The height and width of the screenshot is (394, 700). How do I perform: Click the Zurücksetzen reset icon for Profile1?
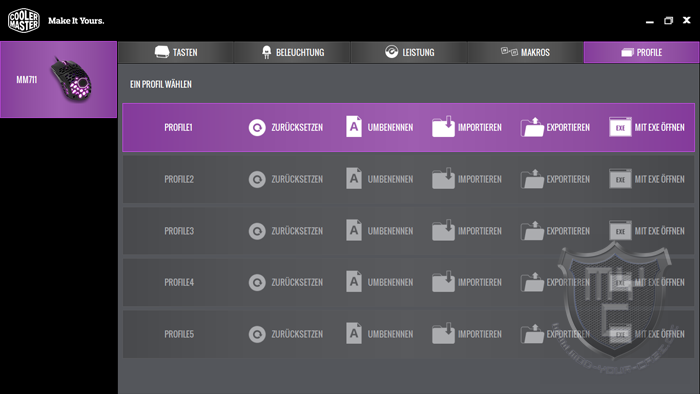coord(257,128)
